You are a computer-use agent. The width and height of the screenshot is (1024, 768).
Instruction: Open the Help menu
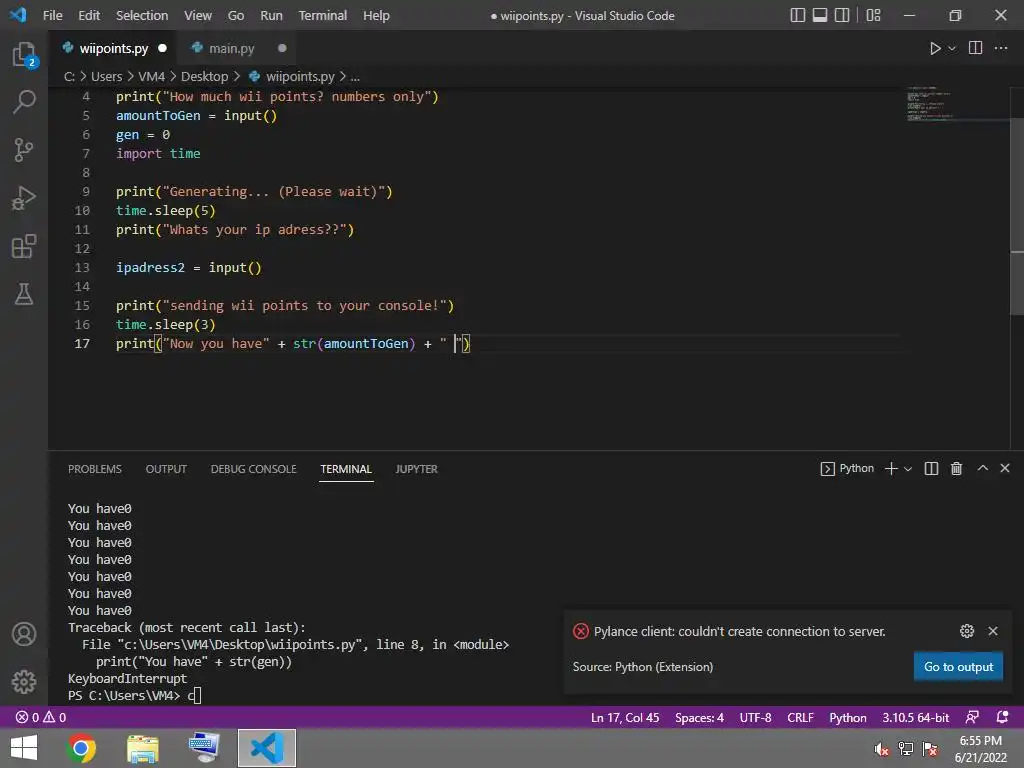[x=376, y=15]
